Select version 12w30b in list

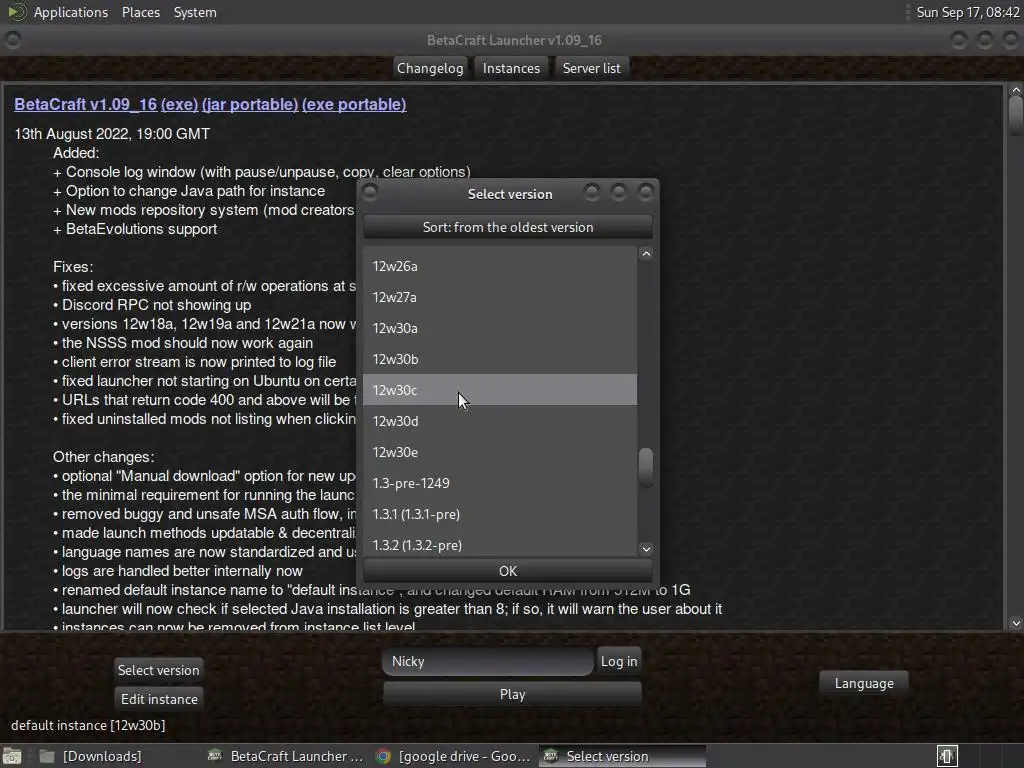[x=500, y=359]
